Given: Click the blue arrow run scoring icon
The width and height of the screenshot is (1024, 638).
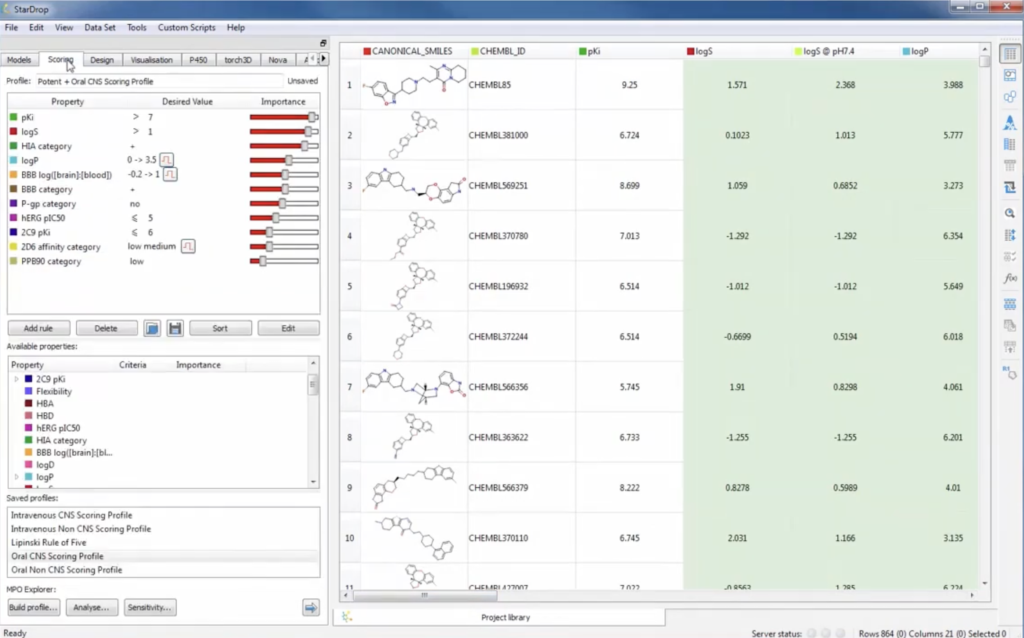Looking at the screenshot, I should [x=310, y=607].
